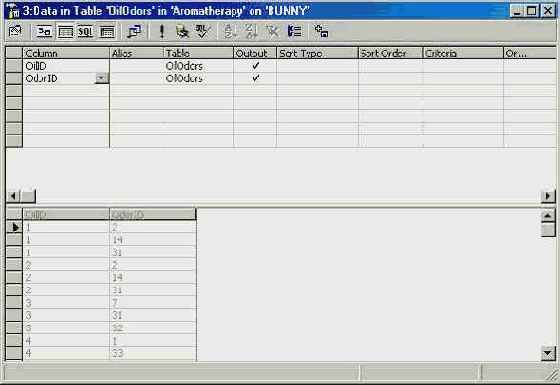Click the Alias header in grid pane
Image resolution: width=560 pixels, height=385 pixels.
(x=136, y=53)
